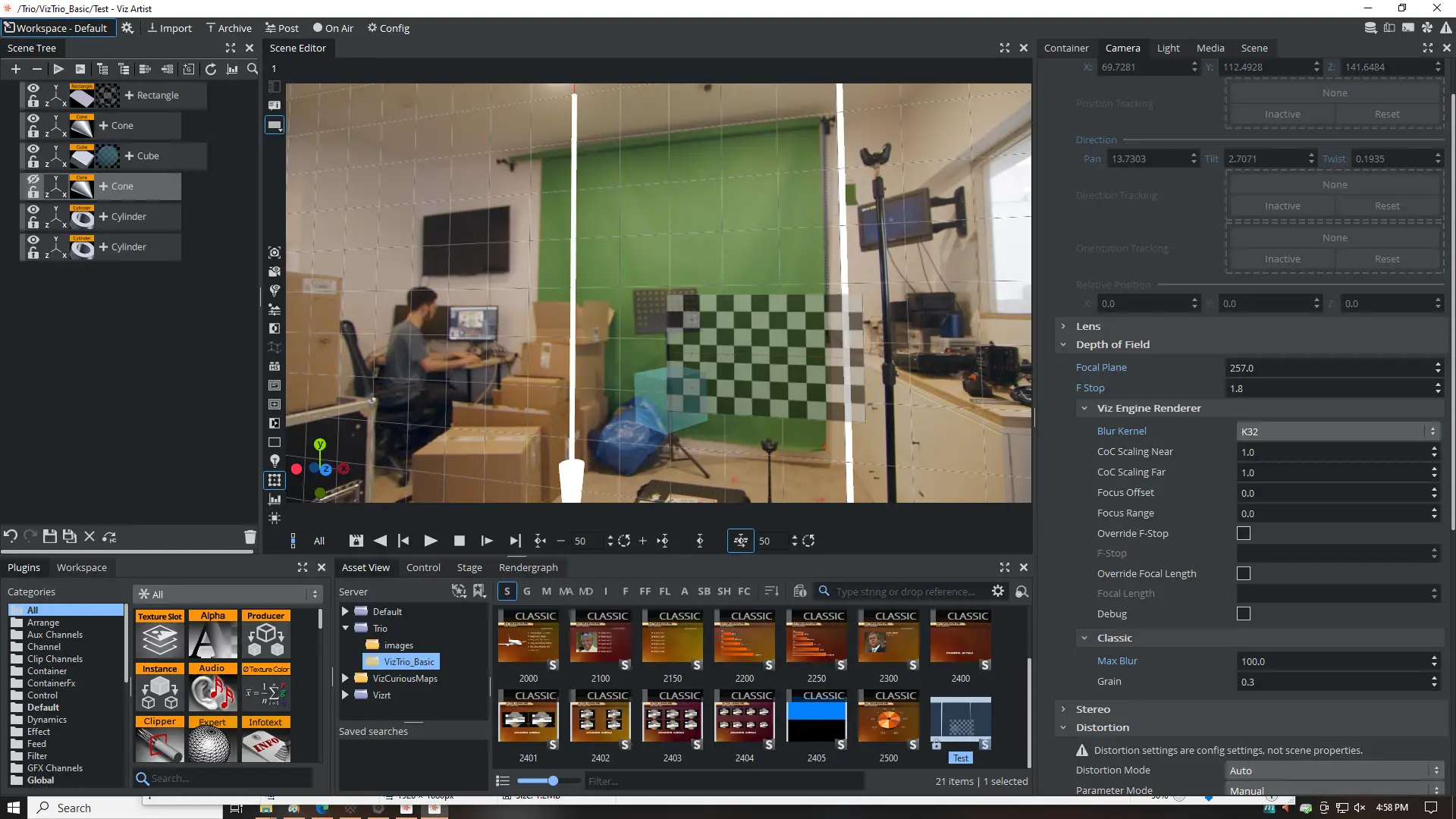
Task: Open the Rendergraph tab
Action: 528,567
